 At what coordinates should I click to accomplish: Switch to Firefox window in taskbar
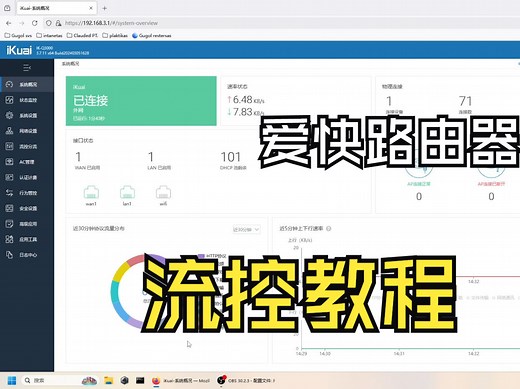coord(181,380)
